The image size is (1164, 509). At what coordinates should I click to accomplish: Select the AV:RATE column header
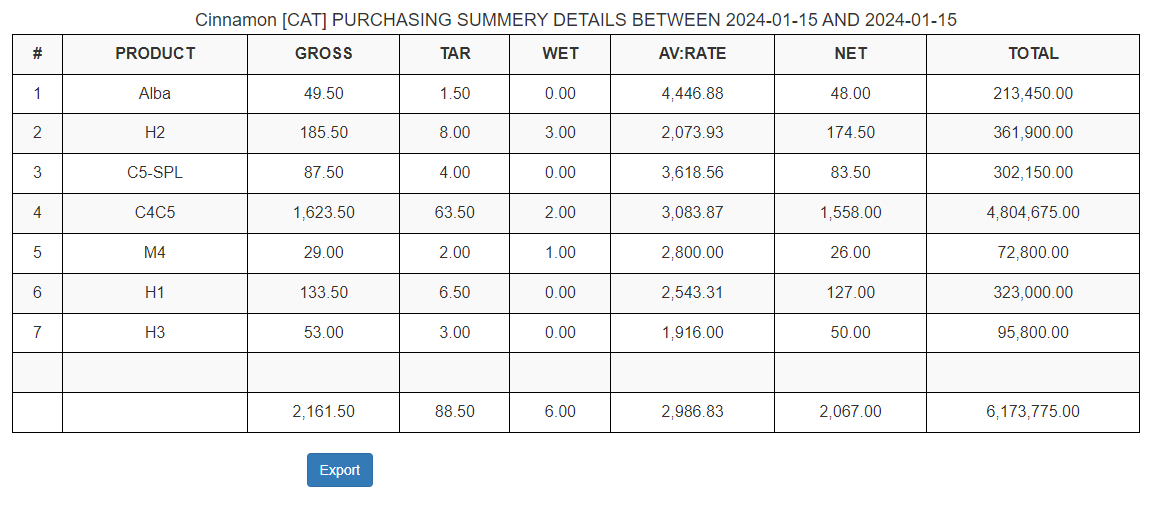click(x=692, y=54)
